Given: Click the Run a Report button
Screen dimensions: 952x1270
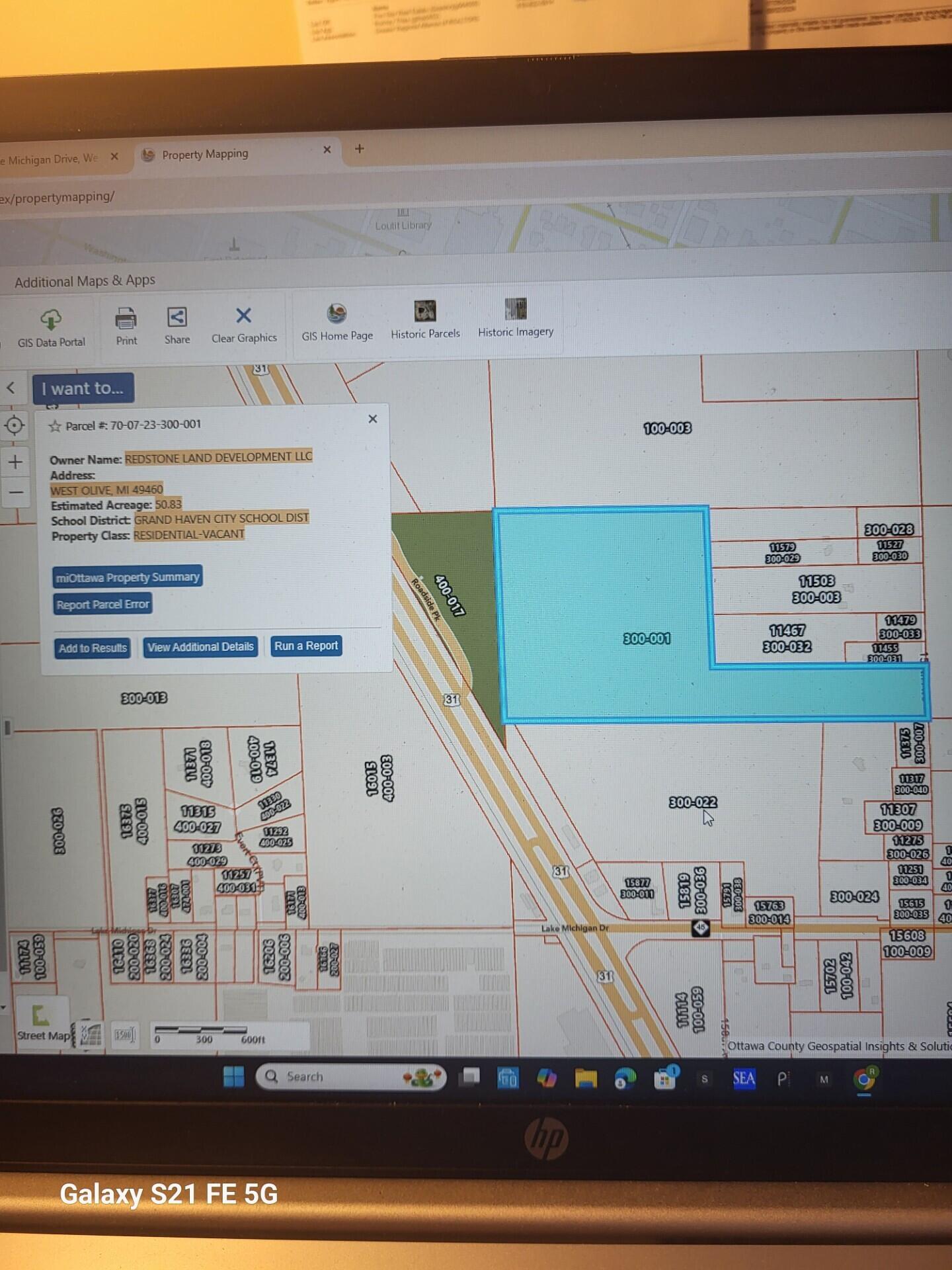Looking at the screenshot, I should [x=306, y=646].
